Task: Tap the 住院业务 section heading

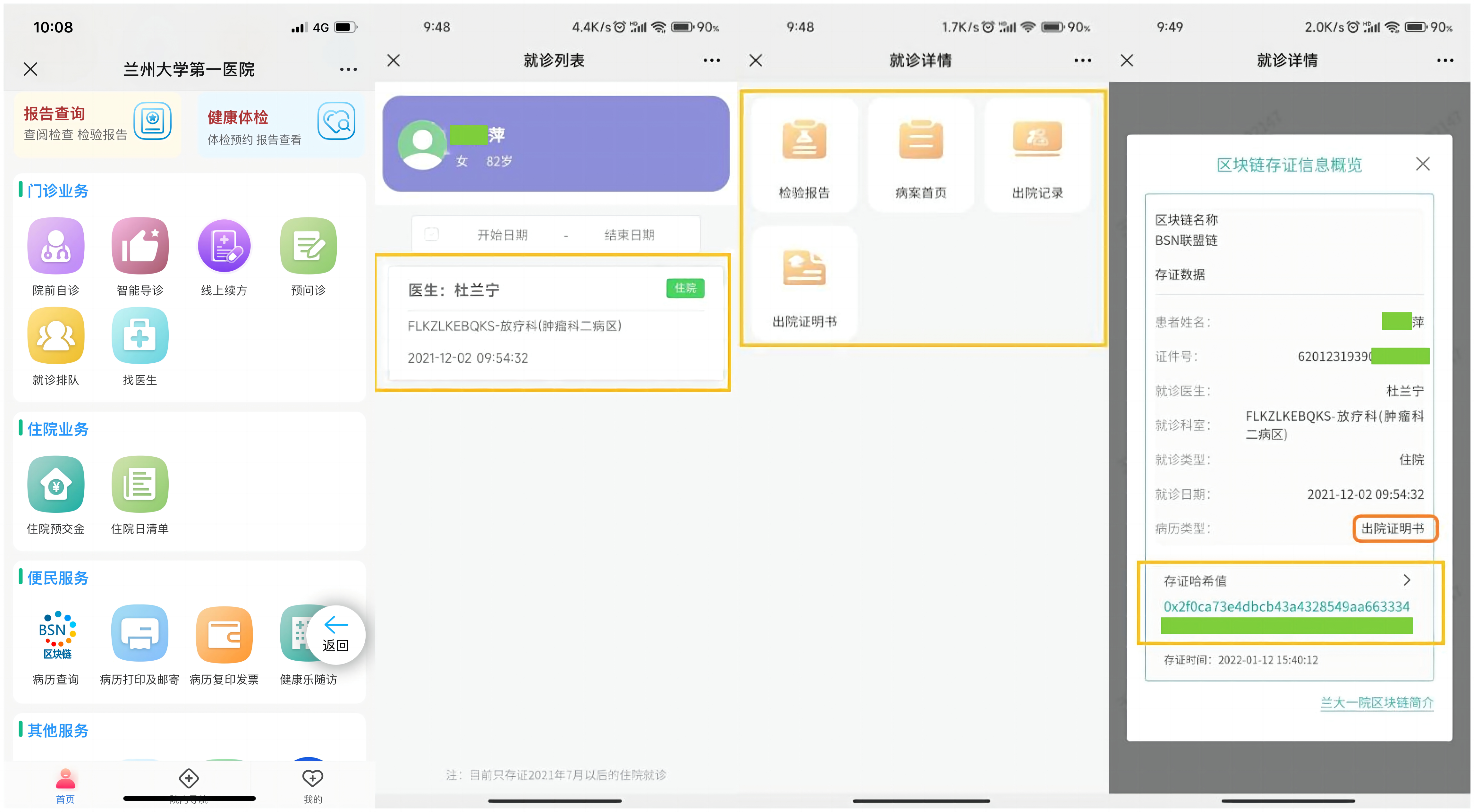Action: (58, 429)
